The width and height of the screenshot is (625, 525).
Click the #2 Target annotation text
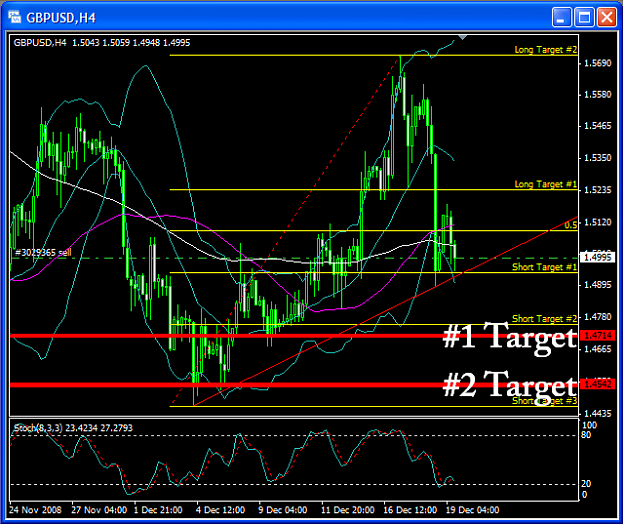[510, 386]
